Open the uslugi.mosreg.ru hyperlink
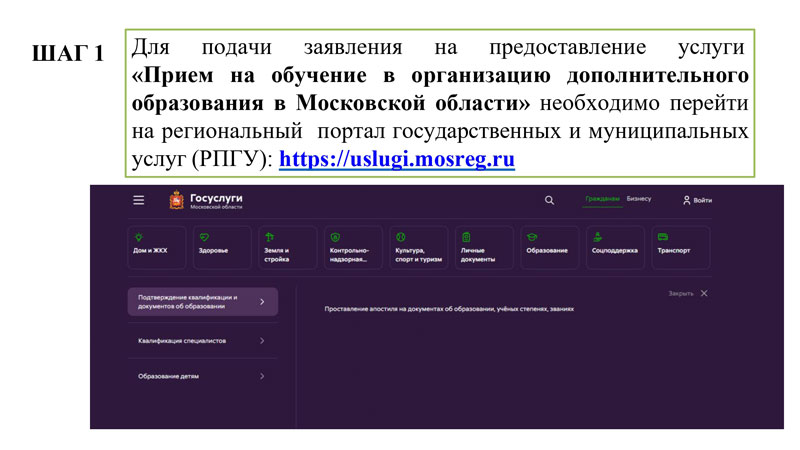 click(x=396, y=159)
